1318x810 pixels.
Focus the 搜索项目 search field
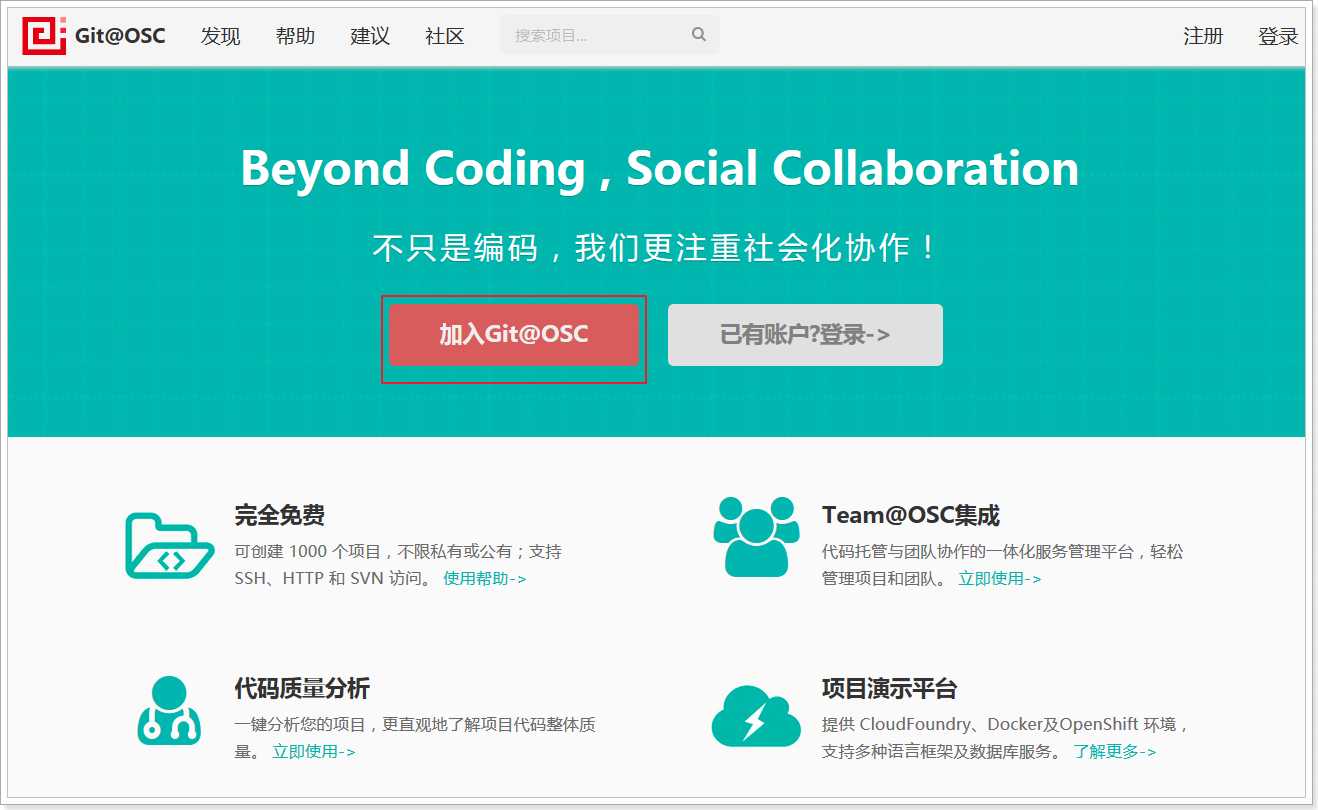tap(609, 35)
